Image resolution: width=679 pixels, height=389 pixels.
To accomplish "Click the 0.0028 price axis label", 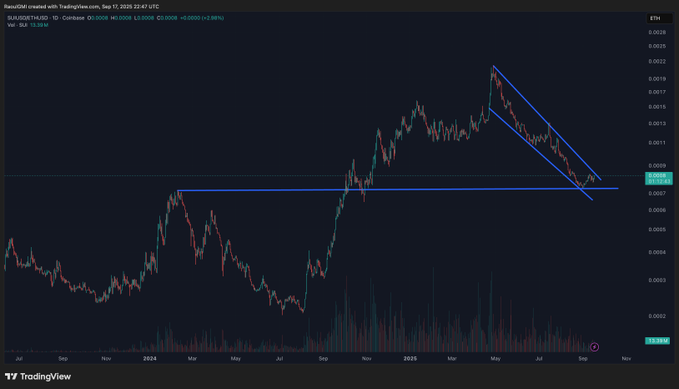I will point(657,32).
